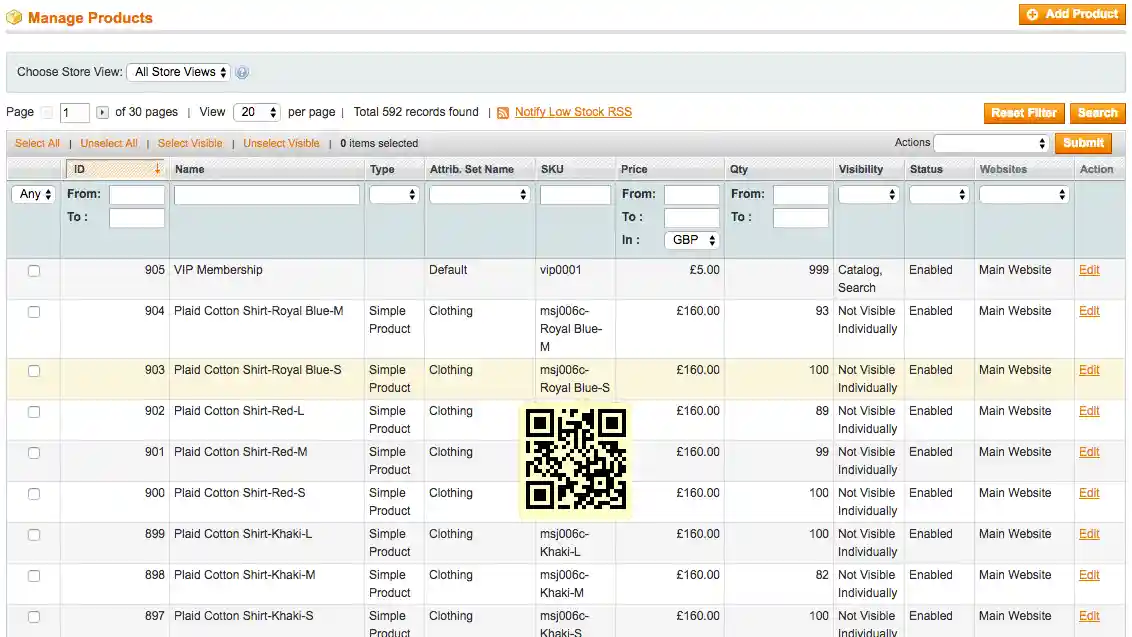Edit the VIP Membership product
Image resolution: width=1132 pixels, height=637 pixels.
pyautogui.click(x=1089, y=270)
